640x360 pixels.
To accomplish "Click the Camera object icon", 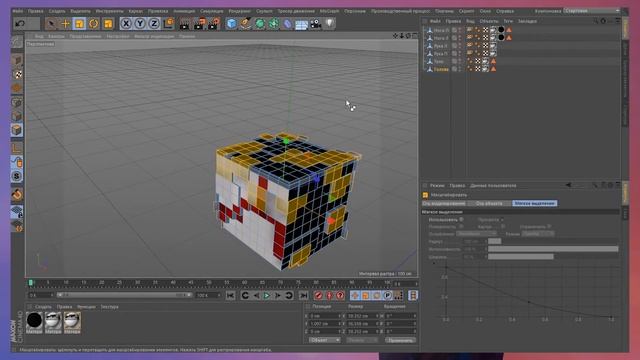I will point(316,24).
